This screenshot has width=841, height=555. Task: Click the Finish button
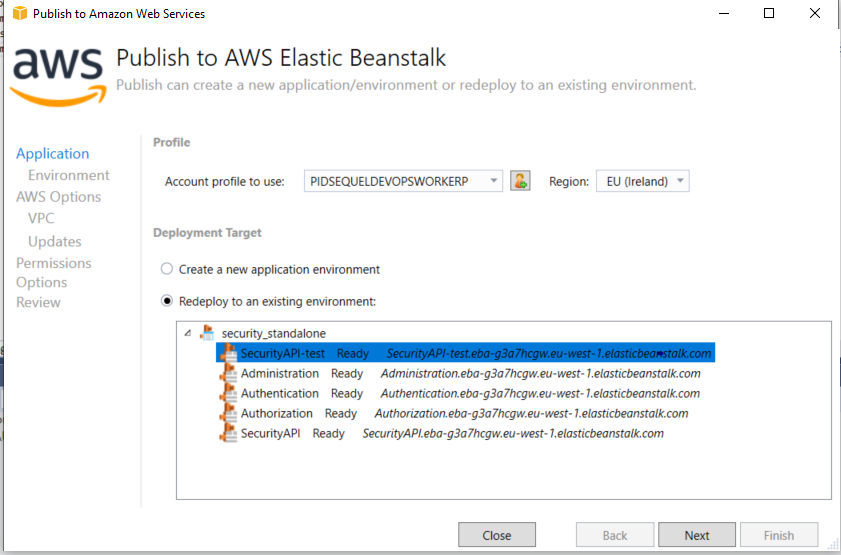coord(779,535)
